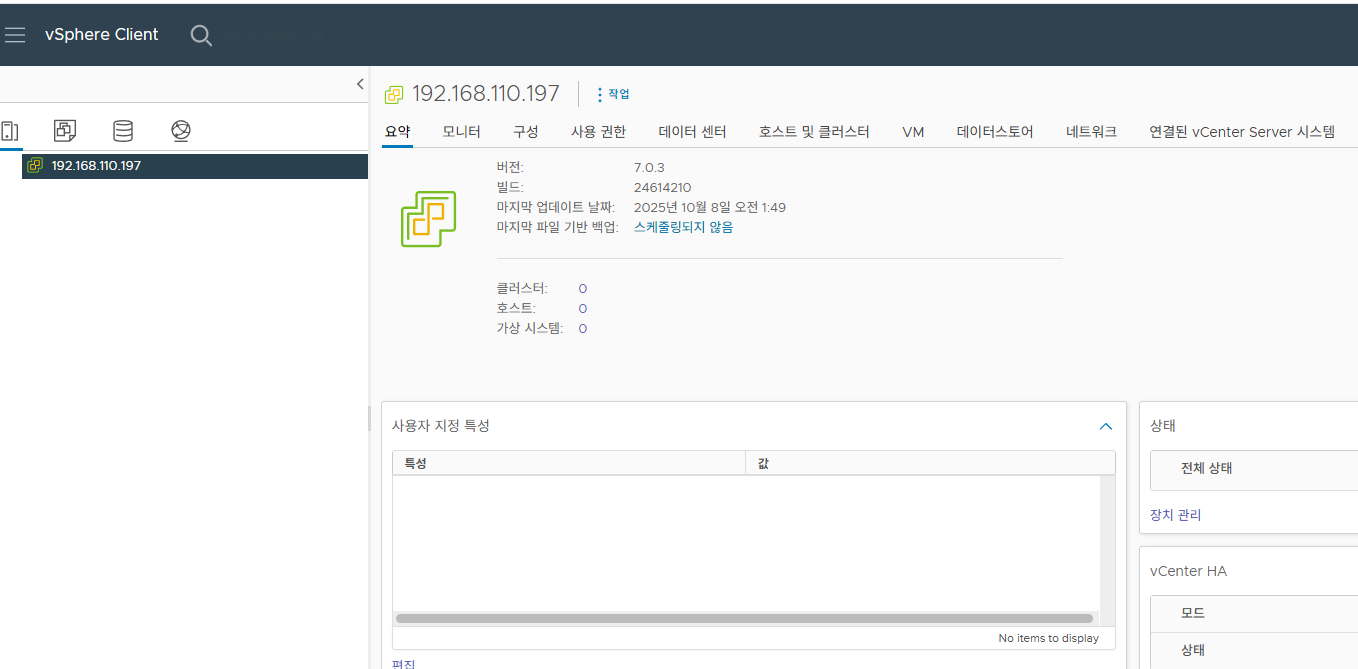Sort by the 특성 column header
Screen dimensions: 1358x669
pos(569,463)
